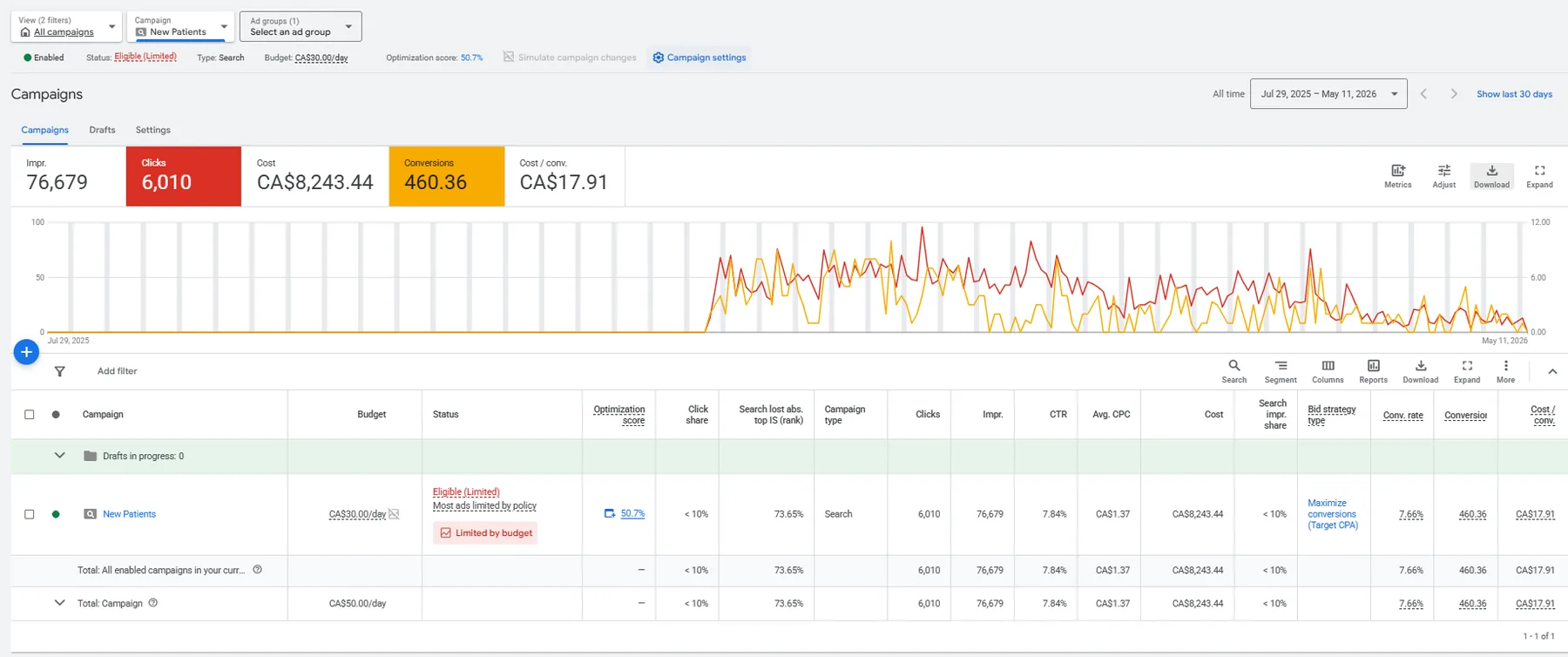Toggle the Cost / conv. metric card
1568x657 pixels.
click(564, 176)
